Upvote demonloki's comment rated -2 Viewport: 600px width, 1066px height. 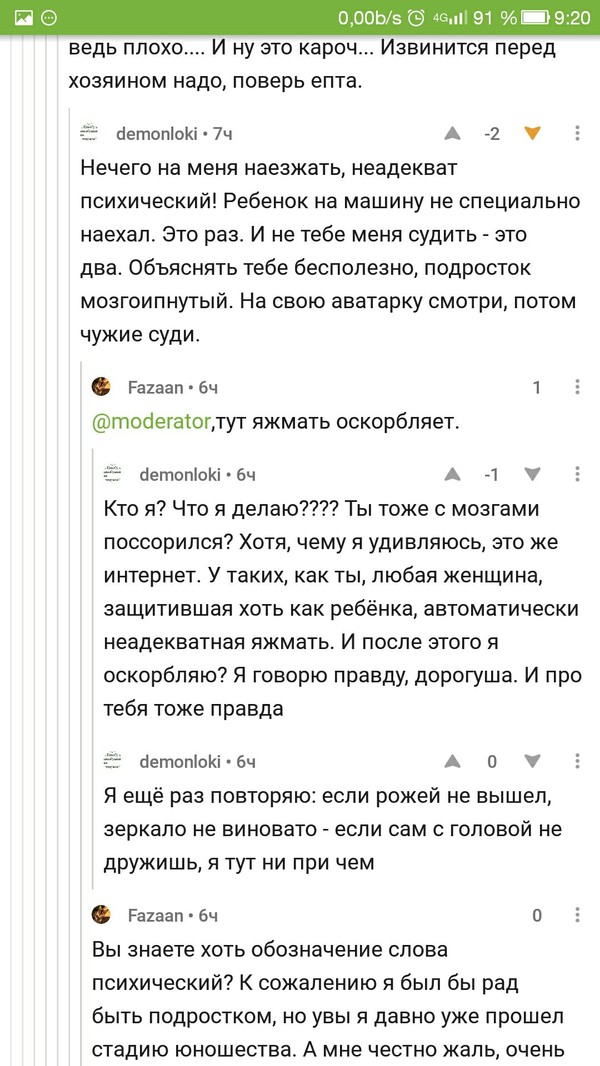tap(452, 133)
